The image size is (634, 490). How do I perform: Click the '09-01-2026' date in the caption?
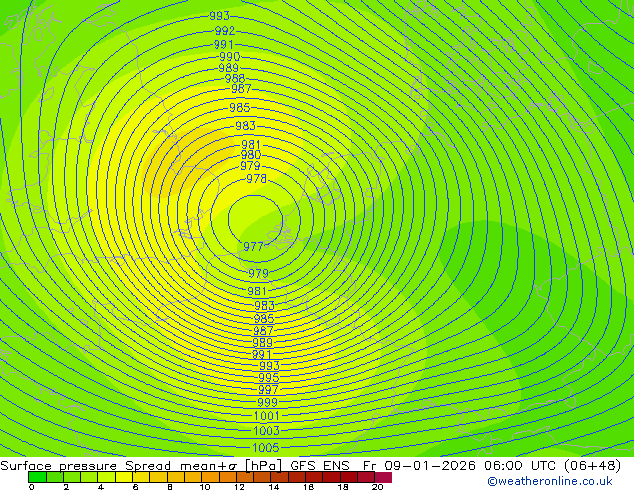point(430,466)
